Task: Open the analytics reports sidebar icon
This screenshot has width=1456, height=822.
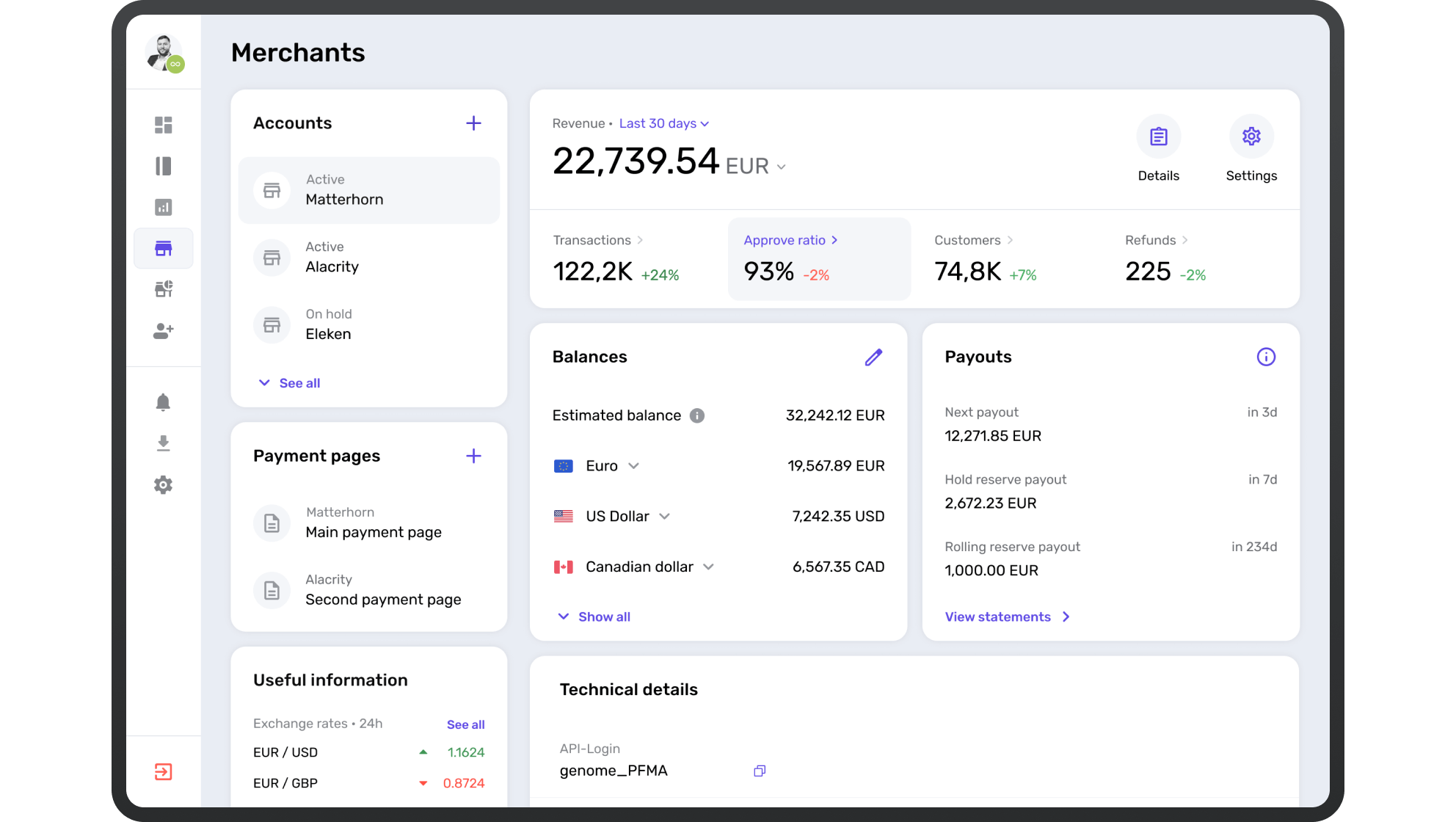Action: pyautogui.click(x=163, y=207)
